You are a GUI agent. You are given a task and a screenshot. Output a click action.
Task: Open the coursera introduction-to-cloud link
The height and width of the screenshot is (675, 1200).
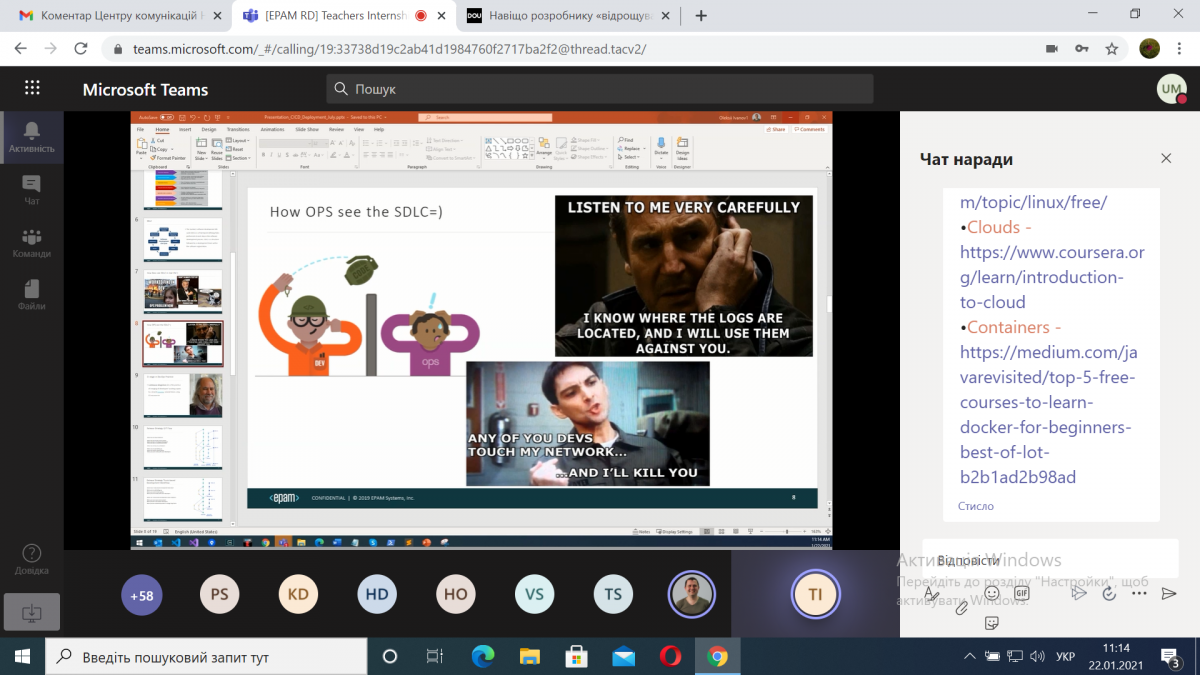(x=1052, y=277)
